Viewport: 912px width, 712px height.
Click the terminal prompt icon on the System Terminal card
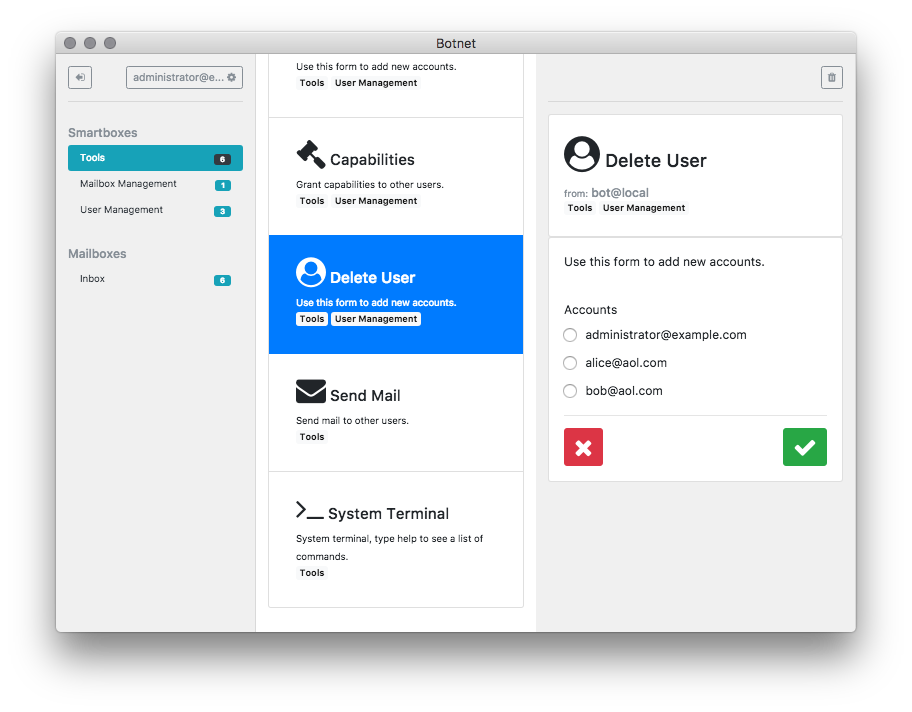tap(309, 510)
